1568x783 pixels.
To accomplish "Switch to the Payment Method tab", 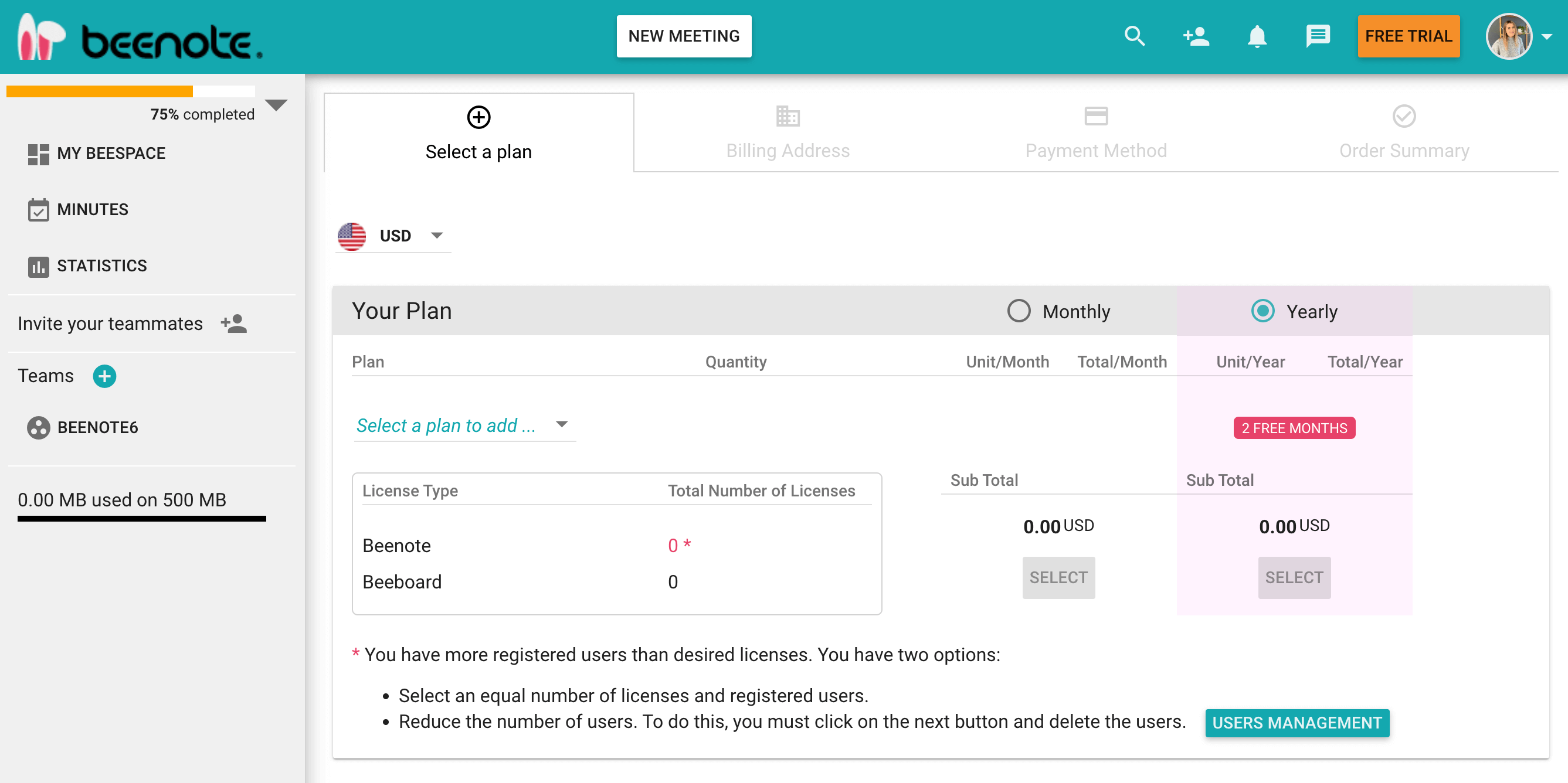I will [1095, 132].
